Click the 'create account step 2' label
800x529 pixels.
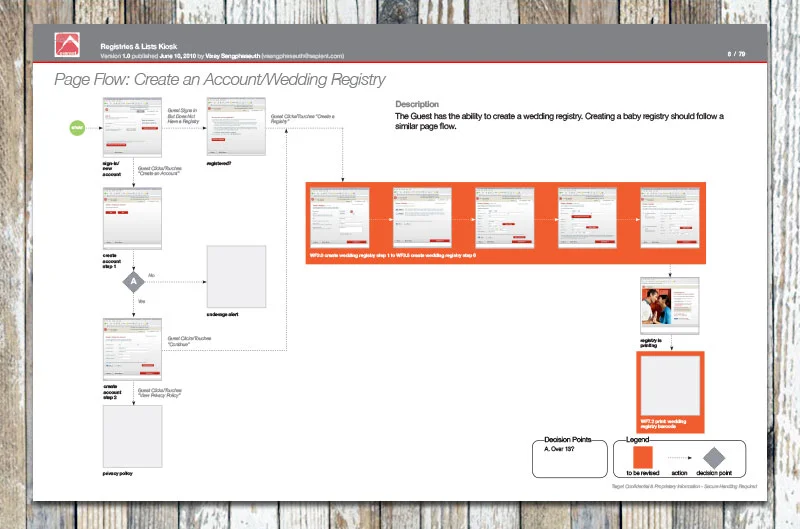pyautogui.click(x=112, y=392)
